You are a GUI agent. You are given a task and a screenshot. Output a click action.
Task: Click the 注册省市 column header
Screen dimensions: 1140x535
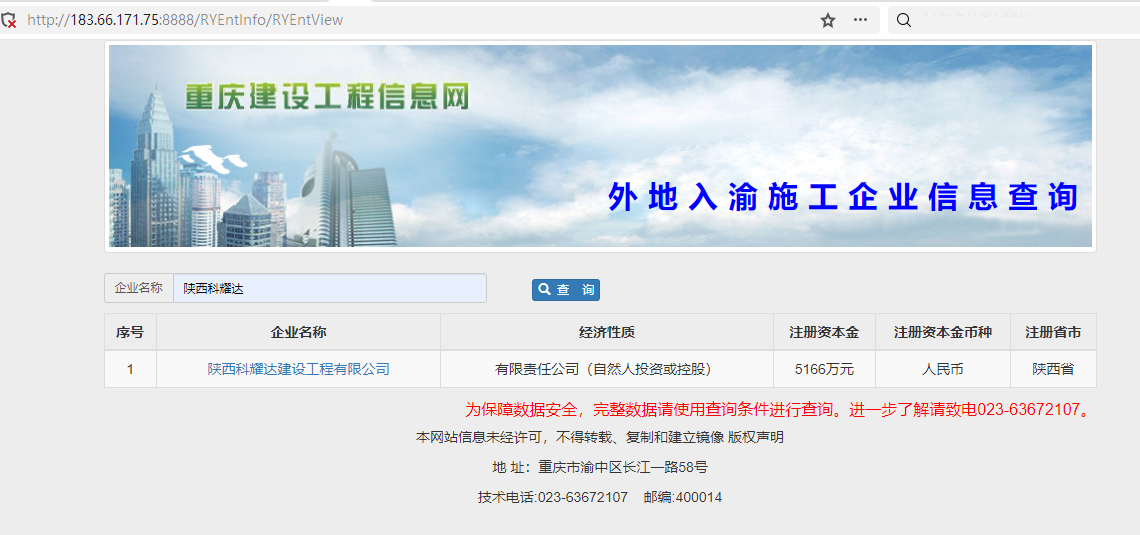point(1053,332)
